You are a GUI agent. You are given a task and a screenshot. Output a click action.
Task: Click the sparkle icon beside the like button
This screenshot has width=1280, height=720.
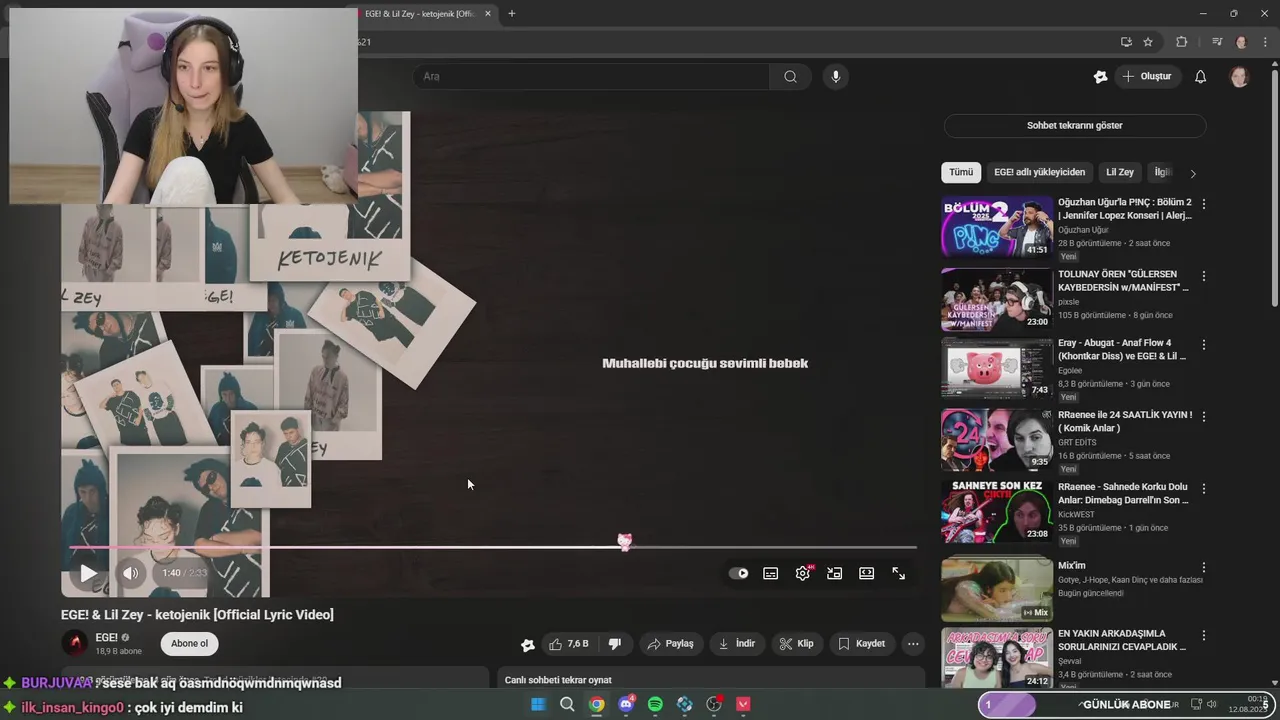click(528, 645)
